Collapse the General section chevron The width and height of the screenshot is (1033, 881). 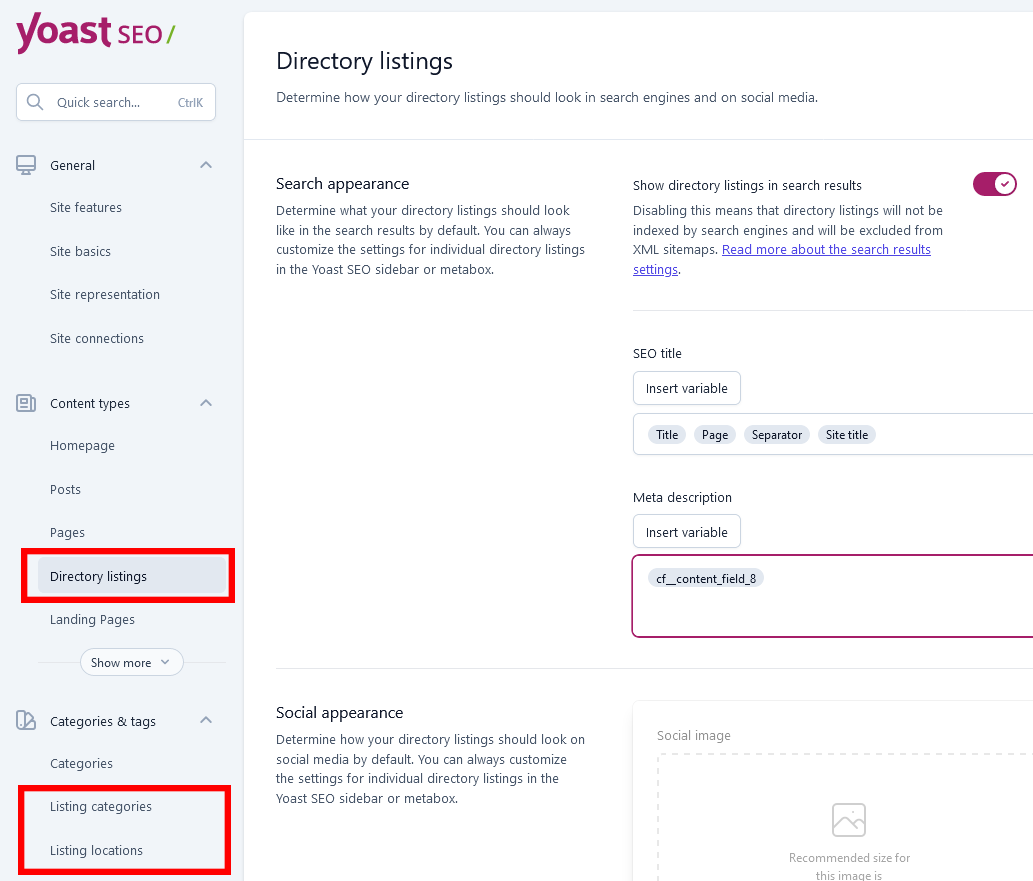pos(206,165)
